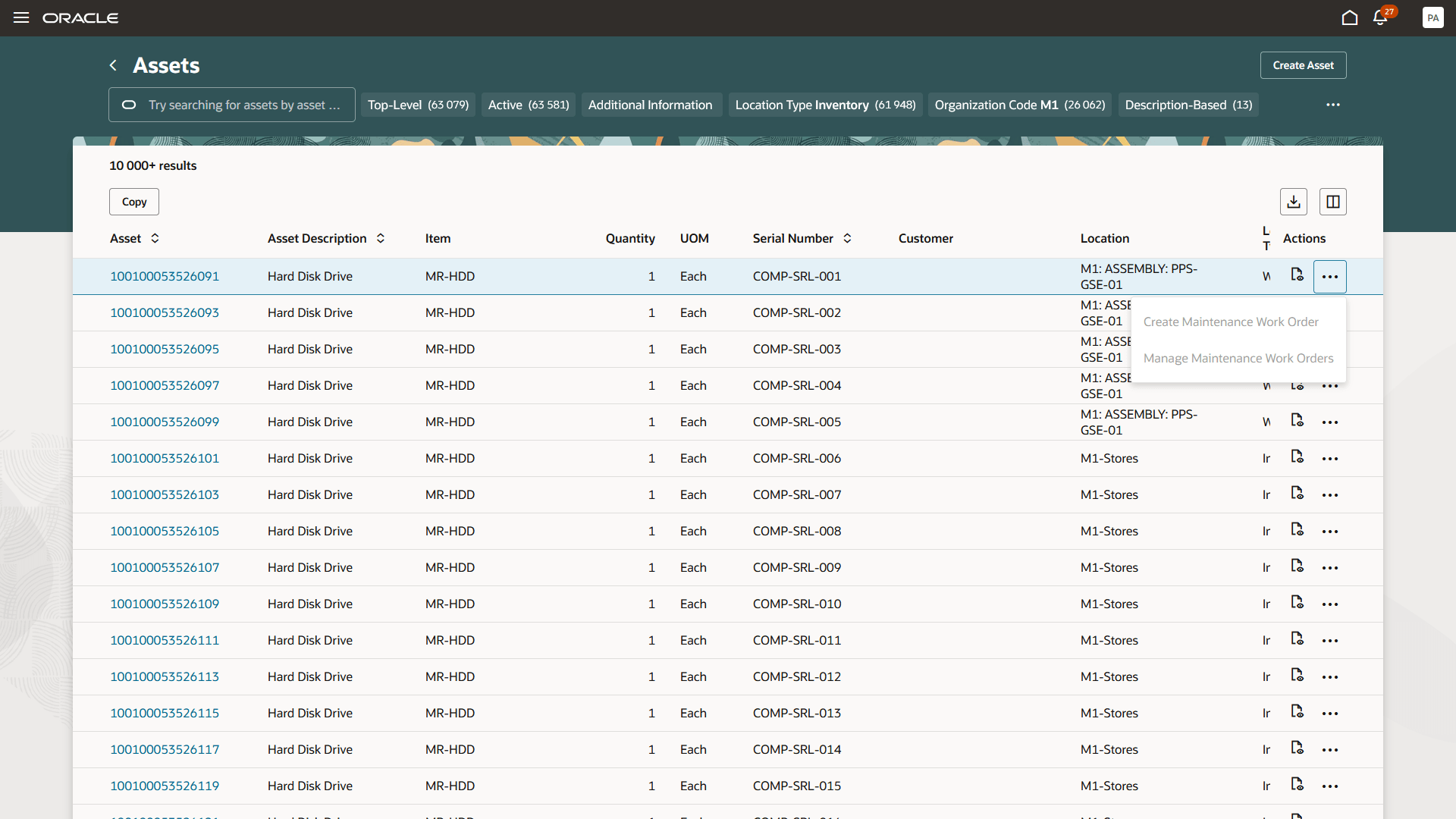Sort by the Asset column
This screenshot has height=819, width=1456.
point(155,238)
